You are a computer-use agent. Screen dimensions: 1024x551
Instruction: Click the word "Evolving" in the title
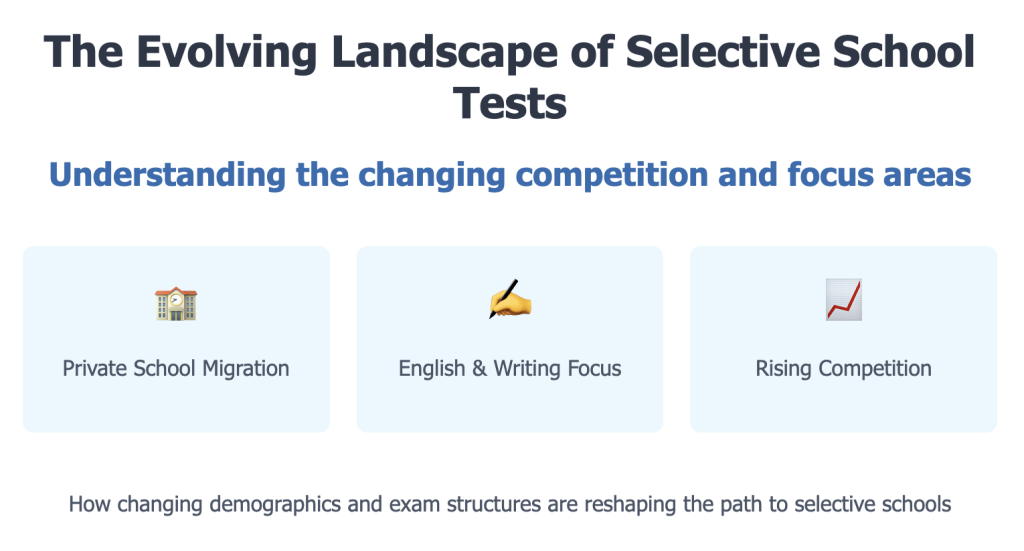(220, 52)
